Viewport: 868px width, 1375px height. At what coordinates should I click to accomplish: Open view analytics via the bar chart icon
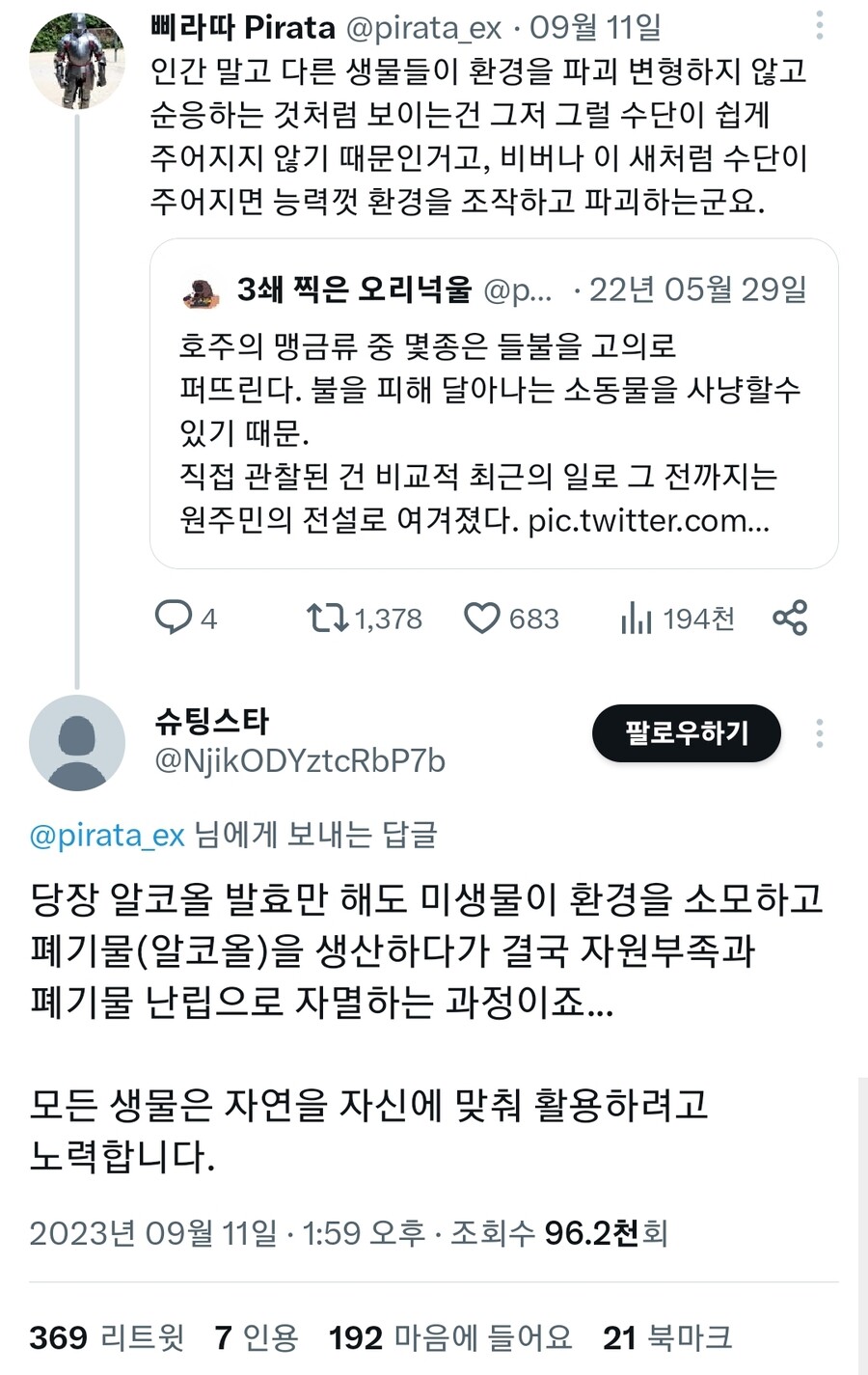point(637,619)
